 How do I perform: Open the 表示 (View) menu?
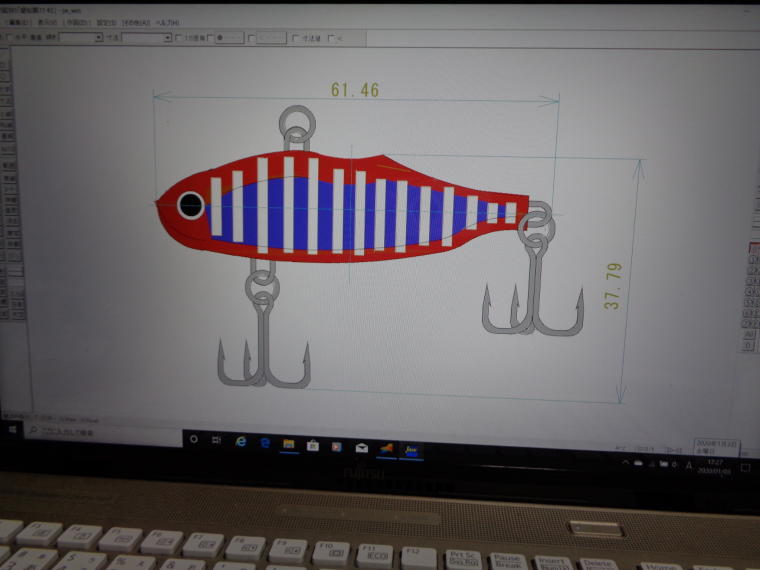click(48, 22)
